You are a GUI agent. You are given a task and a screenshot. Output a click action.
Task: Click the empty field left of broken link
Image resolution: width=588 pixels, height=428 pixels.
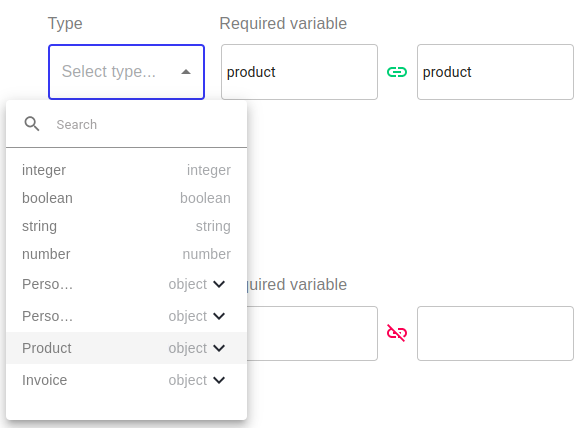[x=312, y=333]
